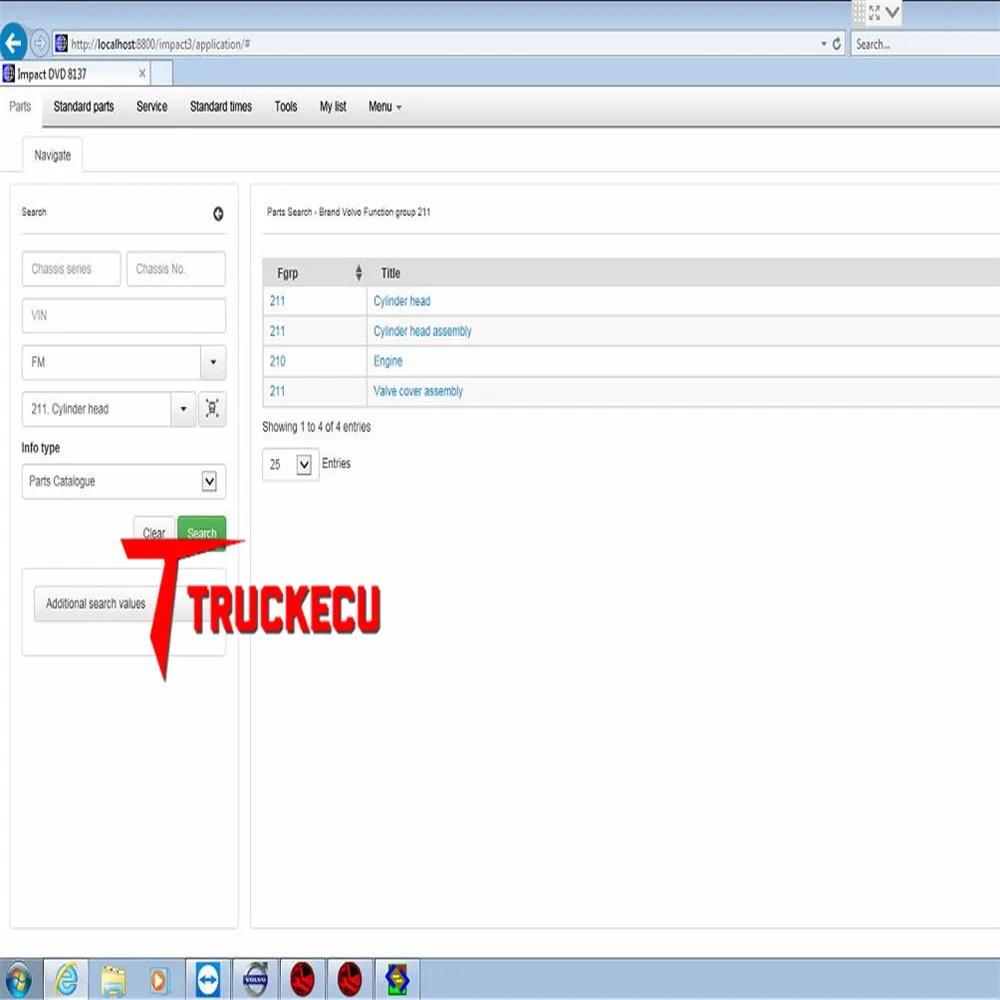Open the Menu dropdown in navigation bar
Viewport: 1000px width, 1000px height.
pyautogui.click(x=385, y=107)
